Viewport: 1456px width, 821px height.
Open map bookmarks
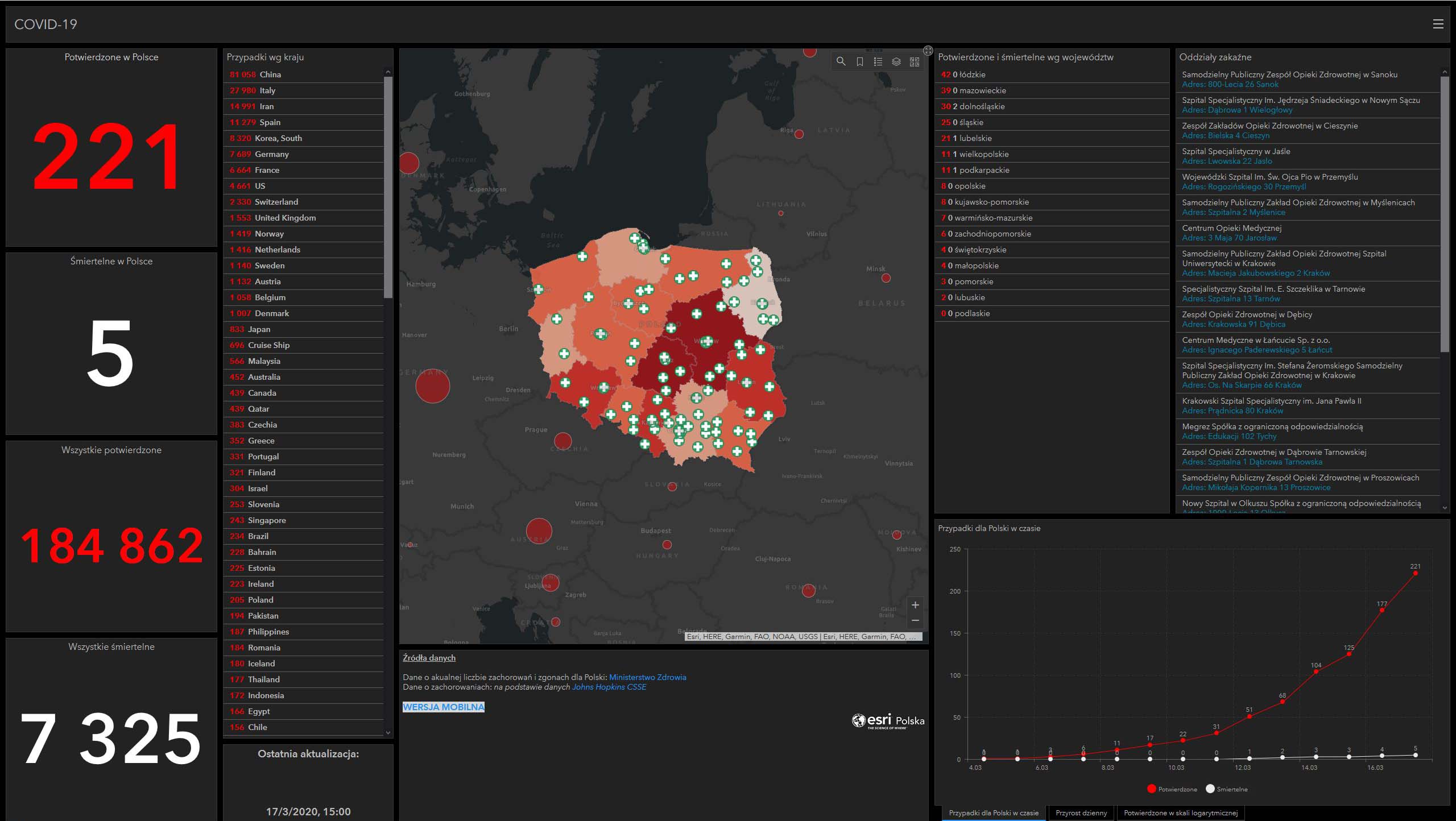[859, 61]
